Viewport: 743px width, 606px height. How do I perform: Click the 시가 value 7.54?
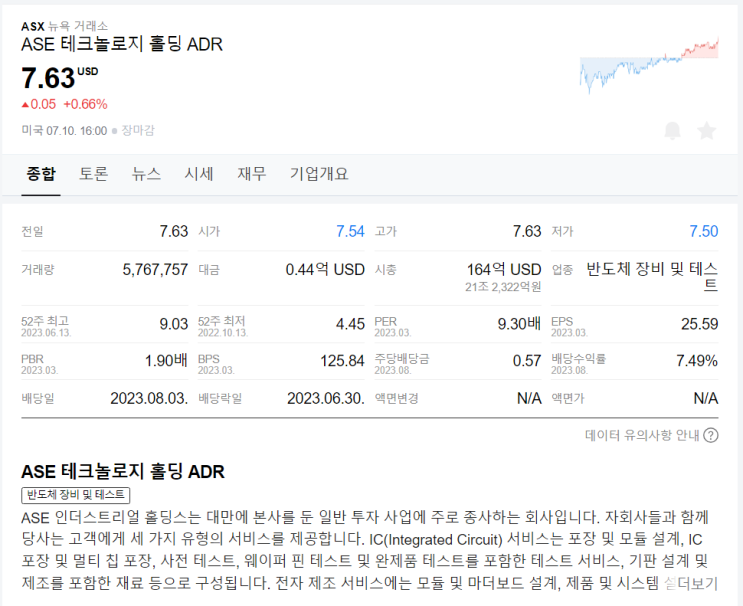coord(350,231)
